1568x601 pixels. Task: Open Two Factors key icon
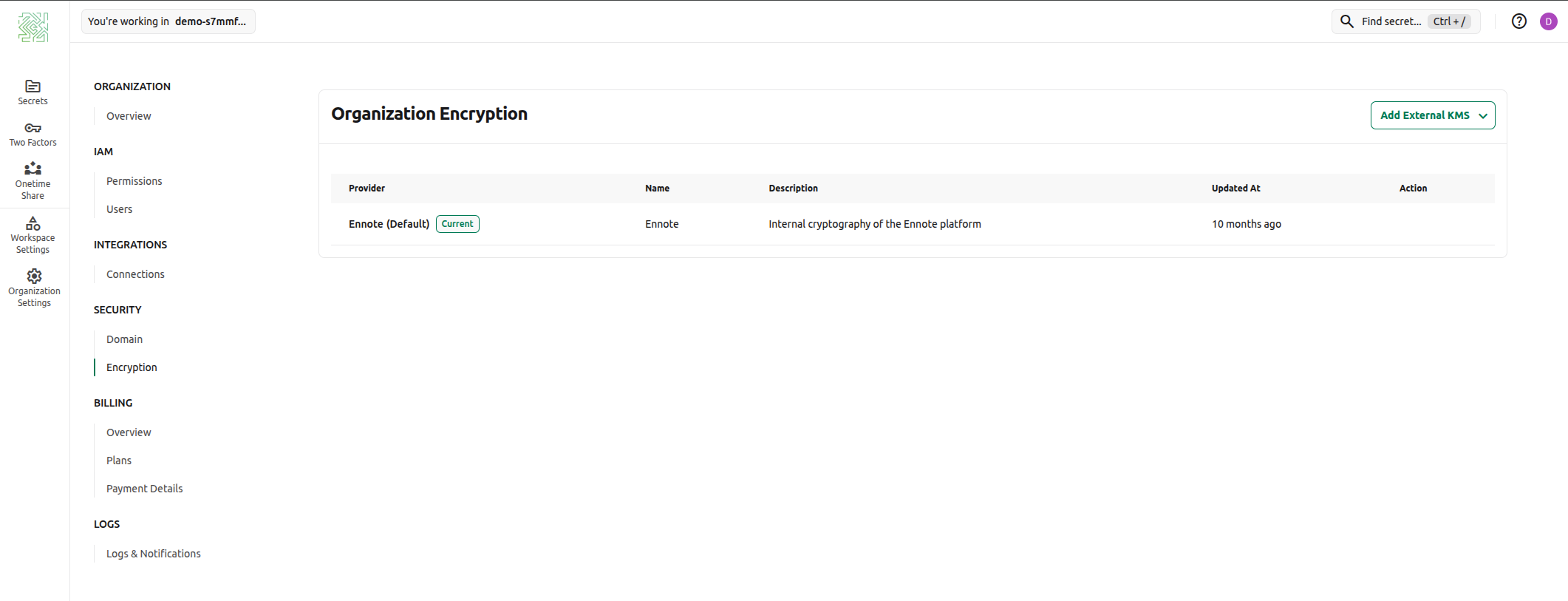tap(33, 128)
